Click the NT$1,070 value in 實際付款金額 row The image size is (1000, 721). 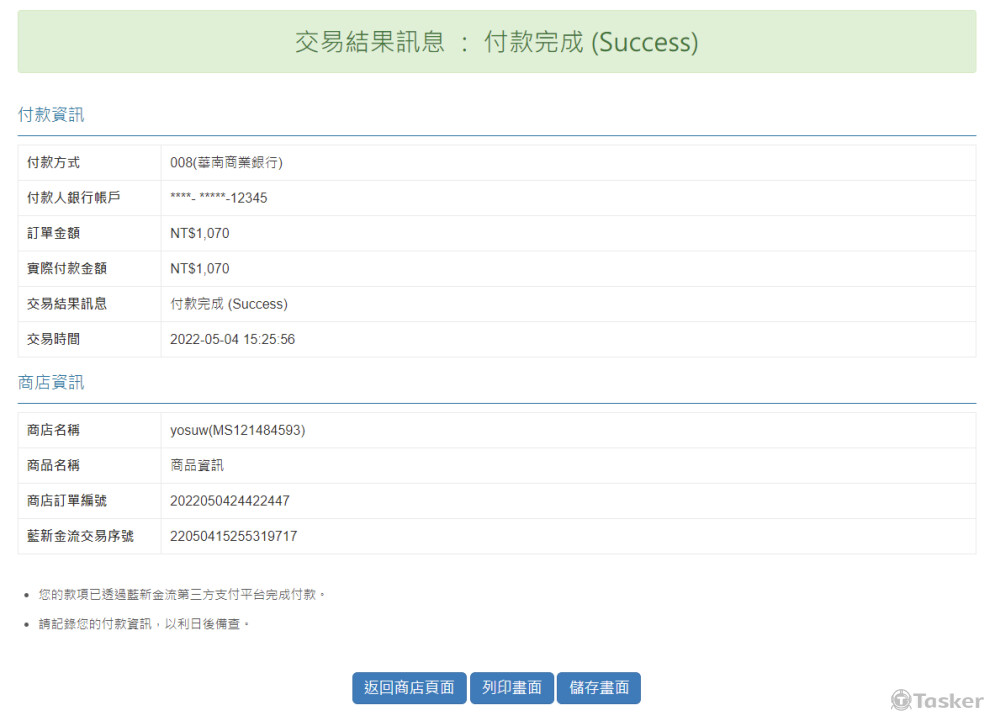click(200, 269)
